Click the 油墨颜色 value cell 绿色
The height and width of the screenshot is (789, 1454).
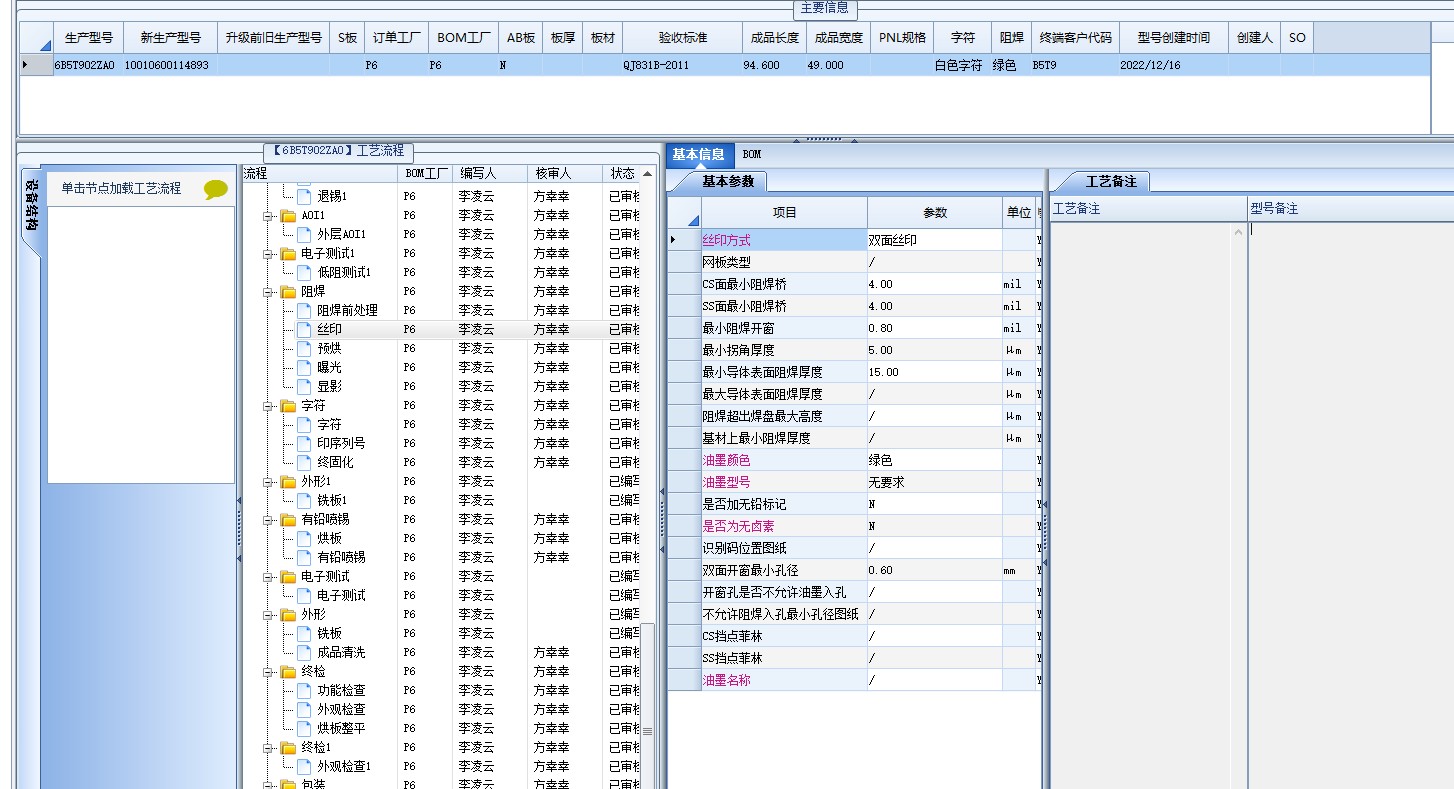coord(934,460)
